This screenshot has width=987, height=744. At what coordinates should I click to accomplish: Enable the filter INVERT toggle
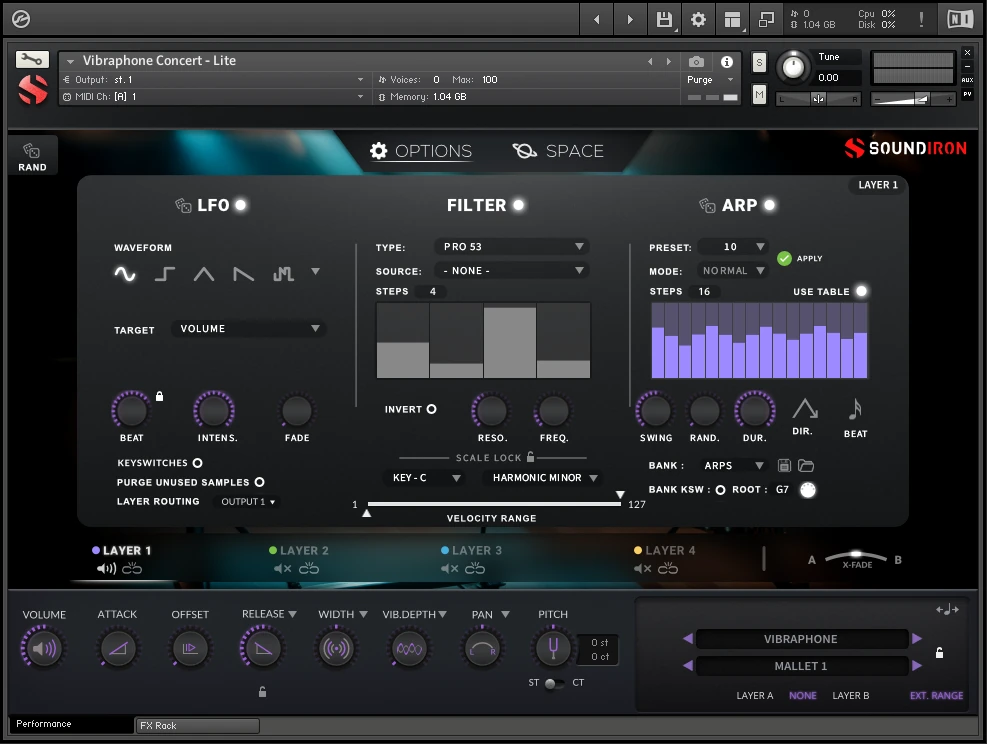[432, 408]
